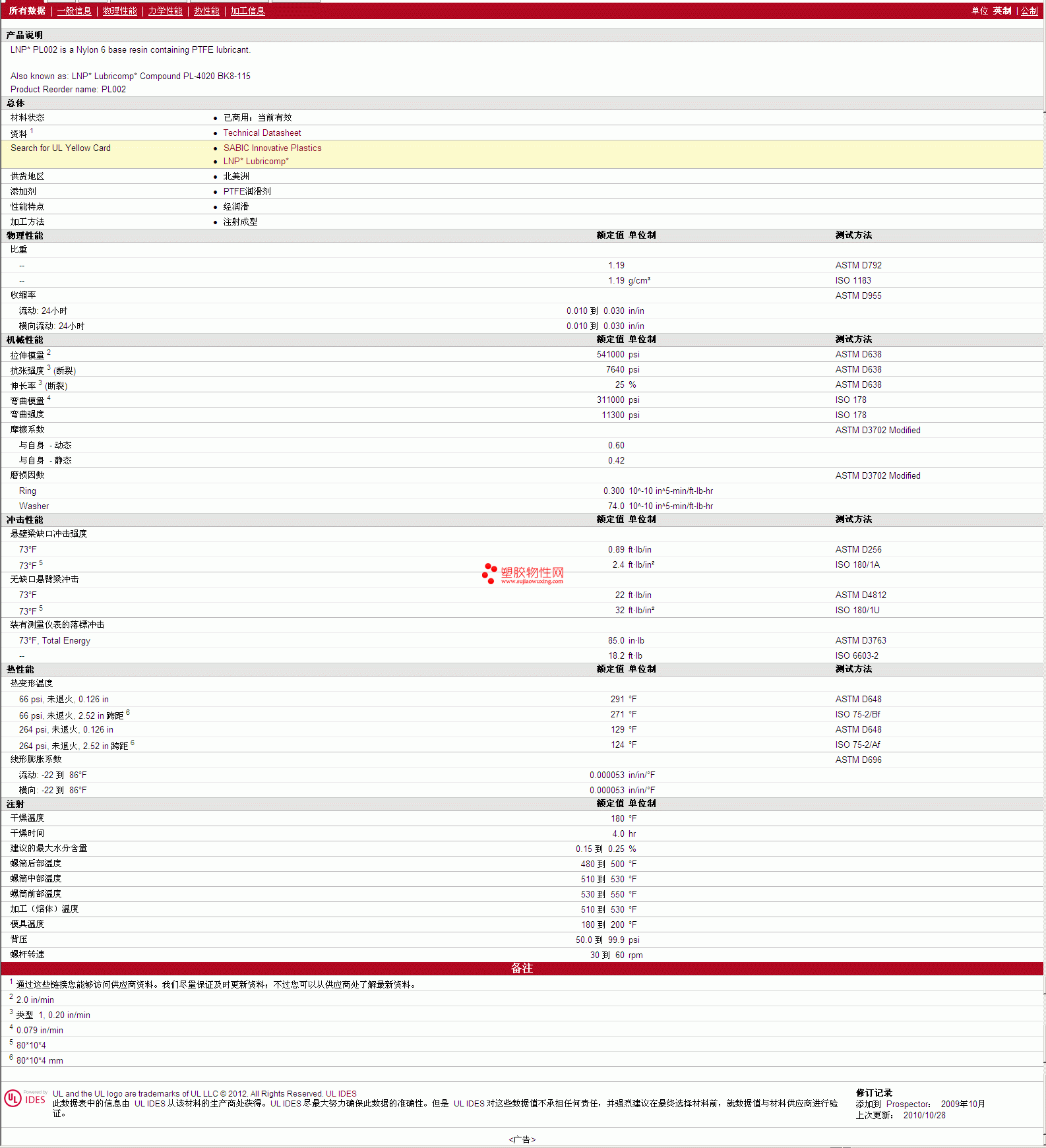
Task: Click ASTM D696 test method
Action: [858, 760]
